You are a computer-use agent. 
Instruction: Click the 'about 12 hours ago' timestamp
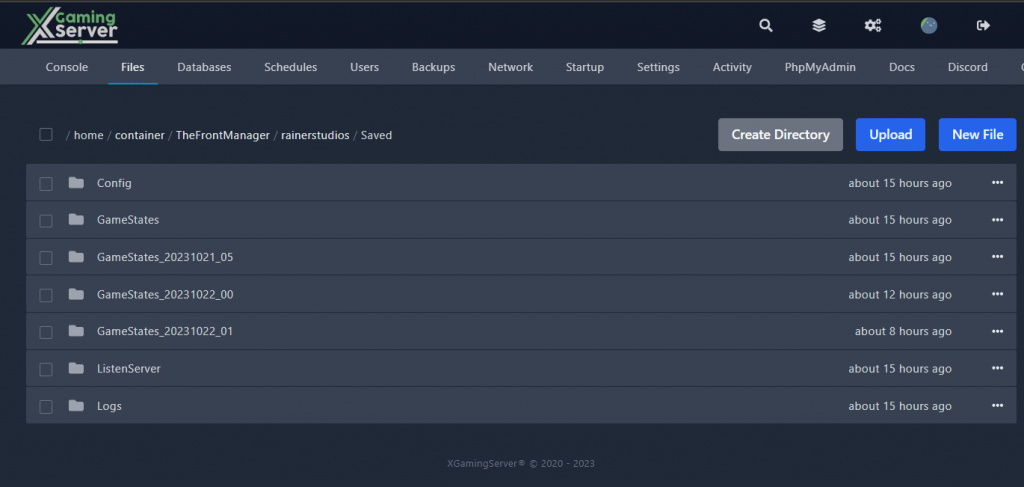[x=900, y=294]
